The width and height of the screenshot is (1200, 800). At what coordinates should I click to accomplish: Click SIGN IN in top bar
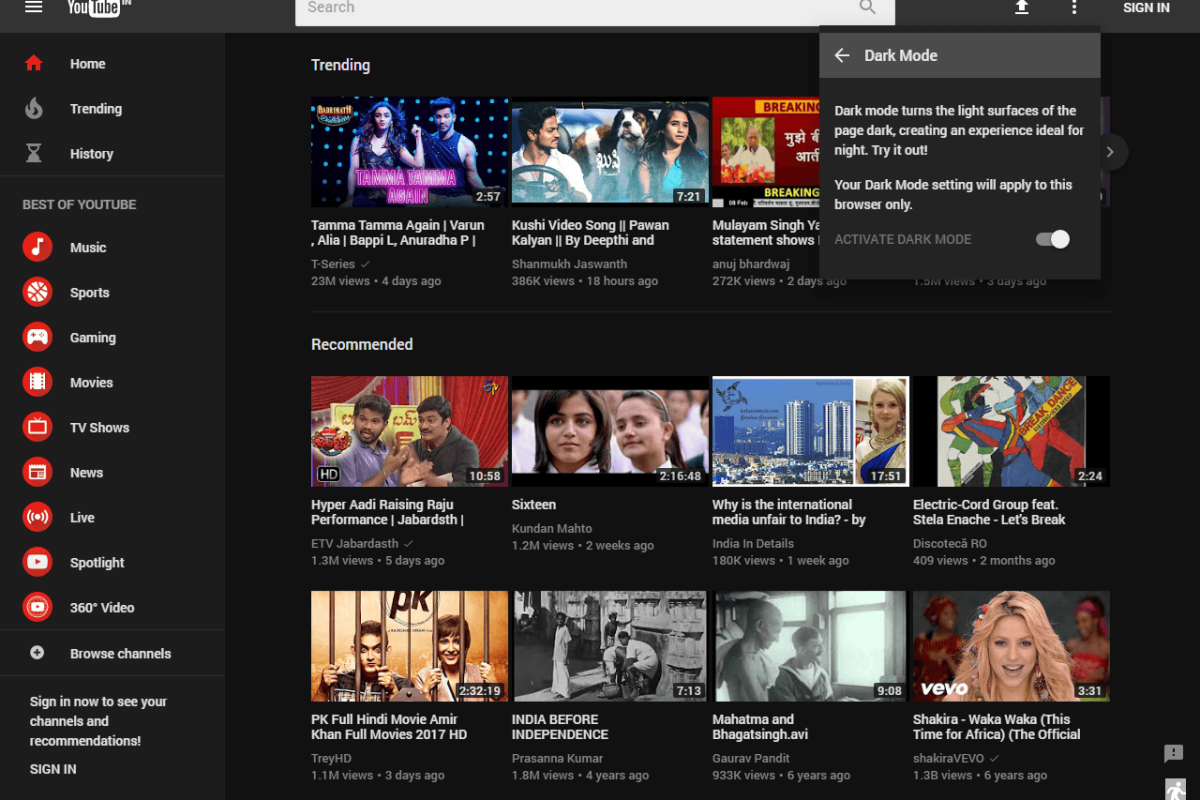[1145, 8]
